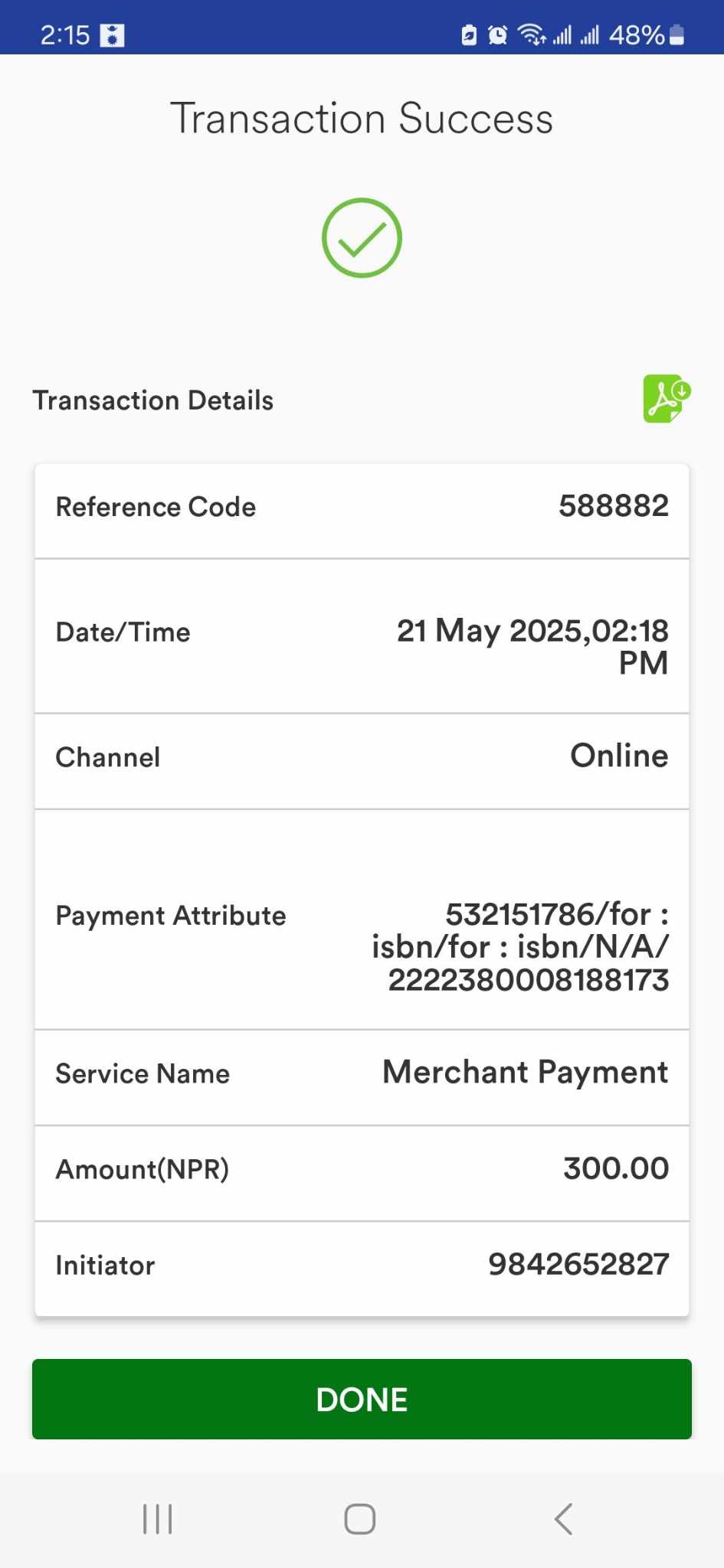Tap the Transaction Details heading
Image resolution: width=724 pixels, height=1568 pixels.
pyautogui.click(x=153, y=400)
